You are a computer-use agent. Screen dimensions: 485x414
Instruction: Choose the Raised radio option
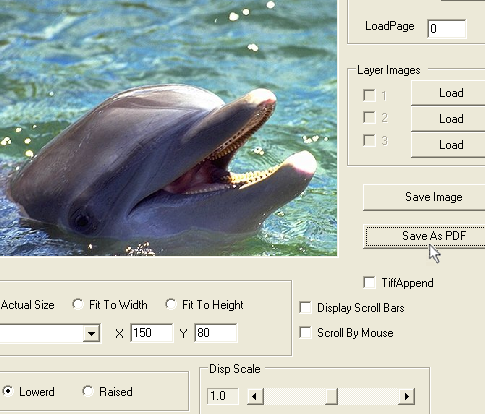(88, 391)
